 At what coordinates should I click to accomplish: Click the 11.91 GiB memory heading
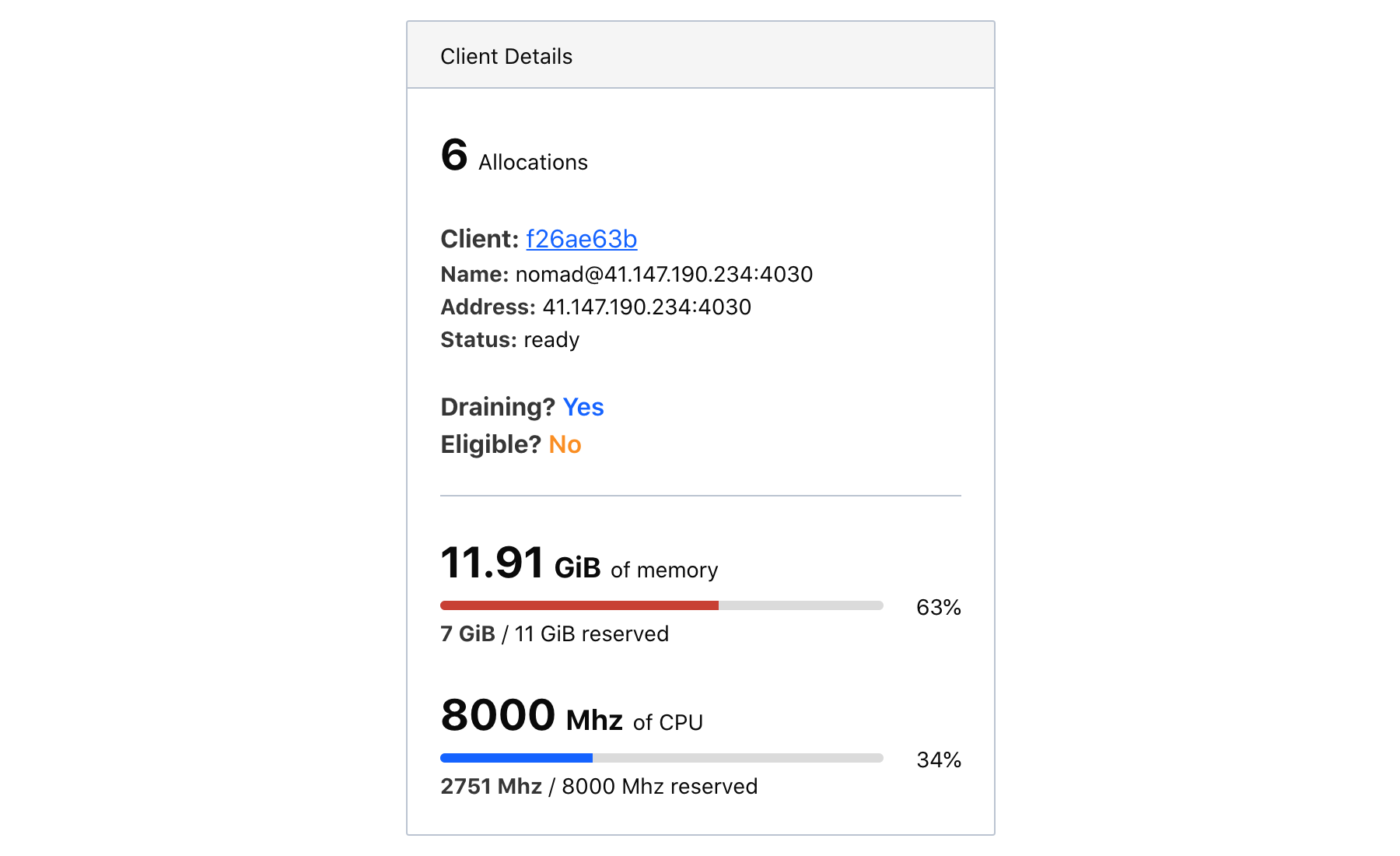[x=520, y=563]
